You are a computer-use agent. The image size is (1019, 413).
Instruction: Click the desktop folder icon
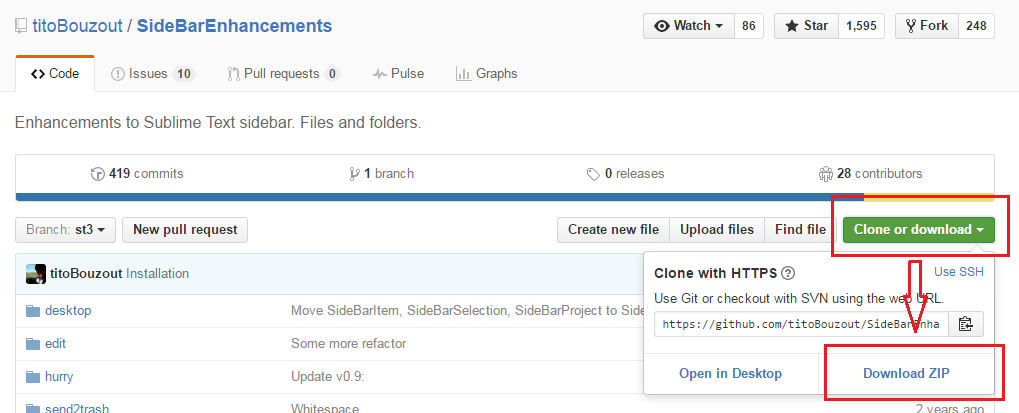pos(33,311)
